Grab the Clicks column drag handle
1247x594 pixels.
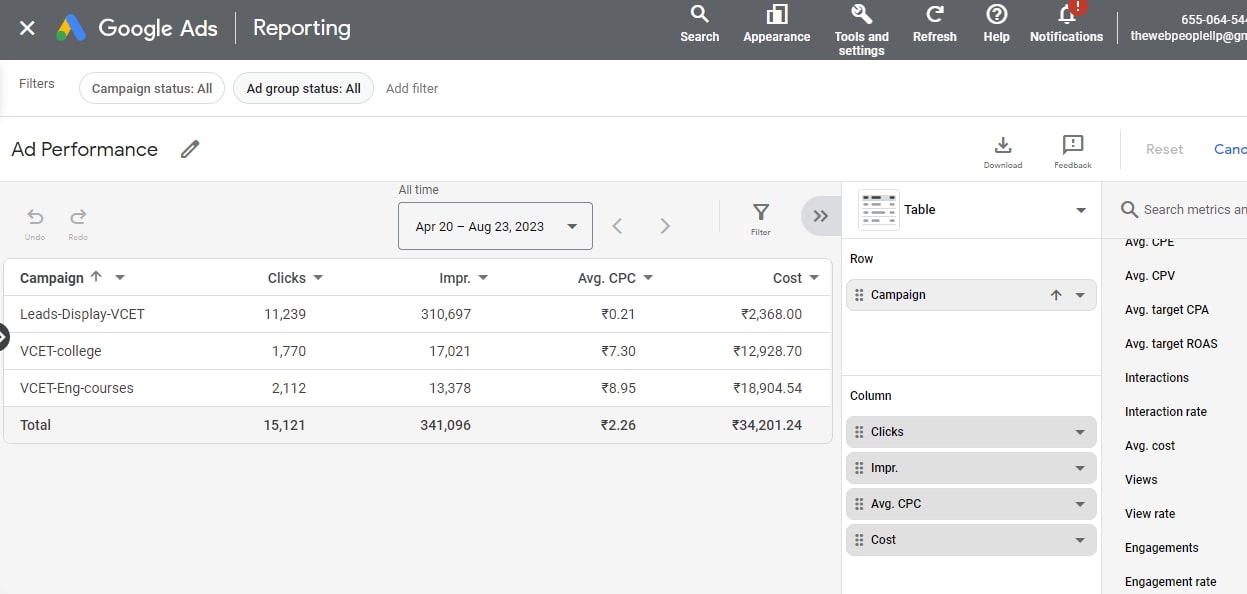pyautogui.click(x=859, y=432)
